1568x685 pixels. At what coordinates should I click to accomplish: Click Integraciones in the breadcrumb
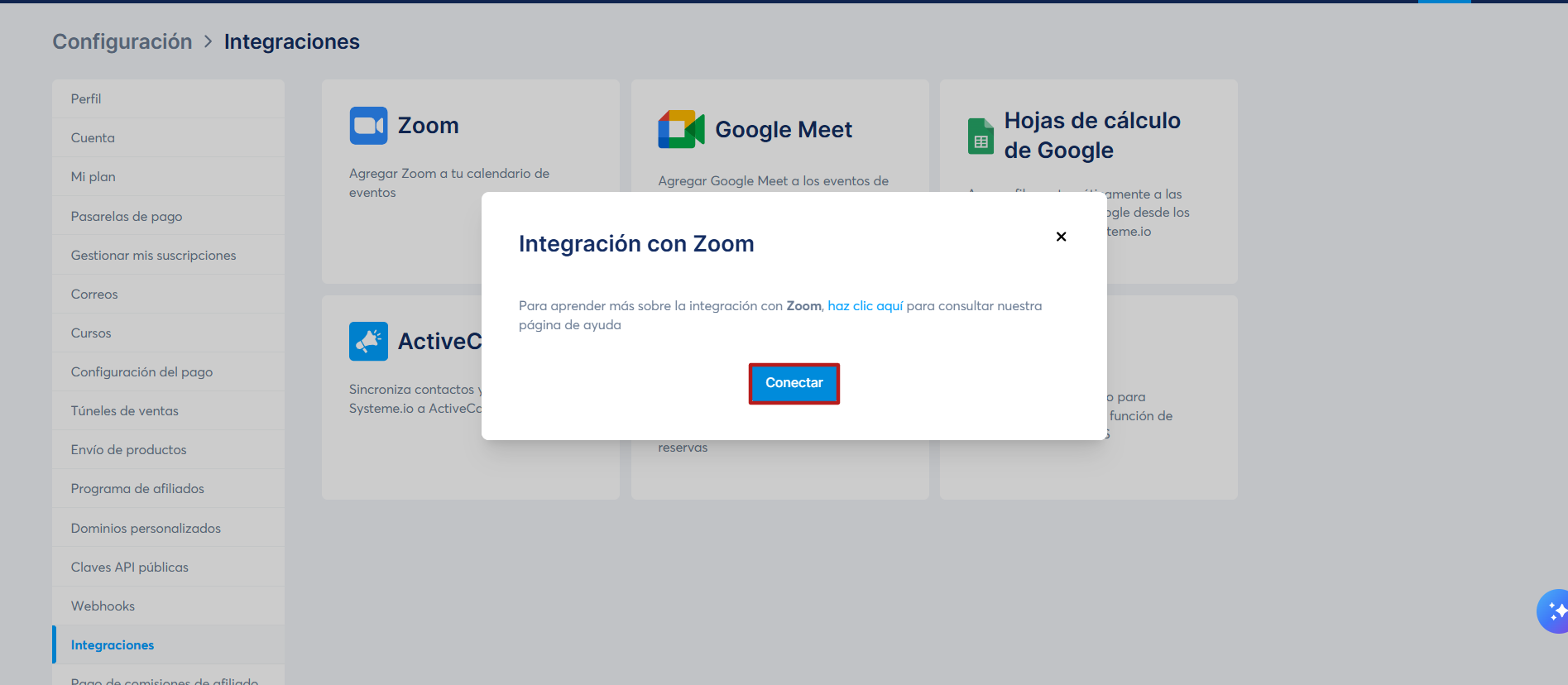291,41
